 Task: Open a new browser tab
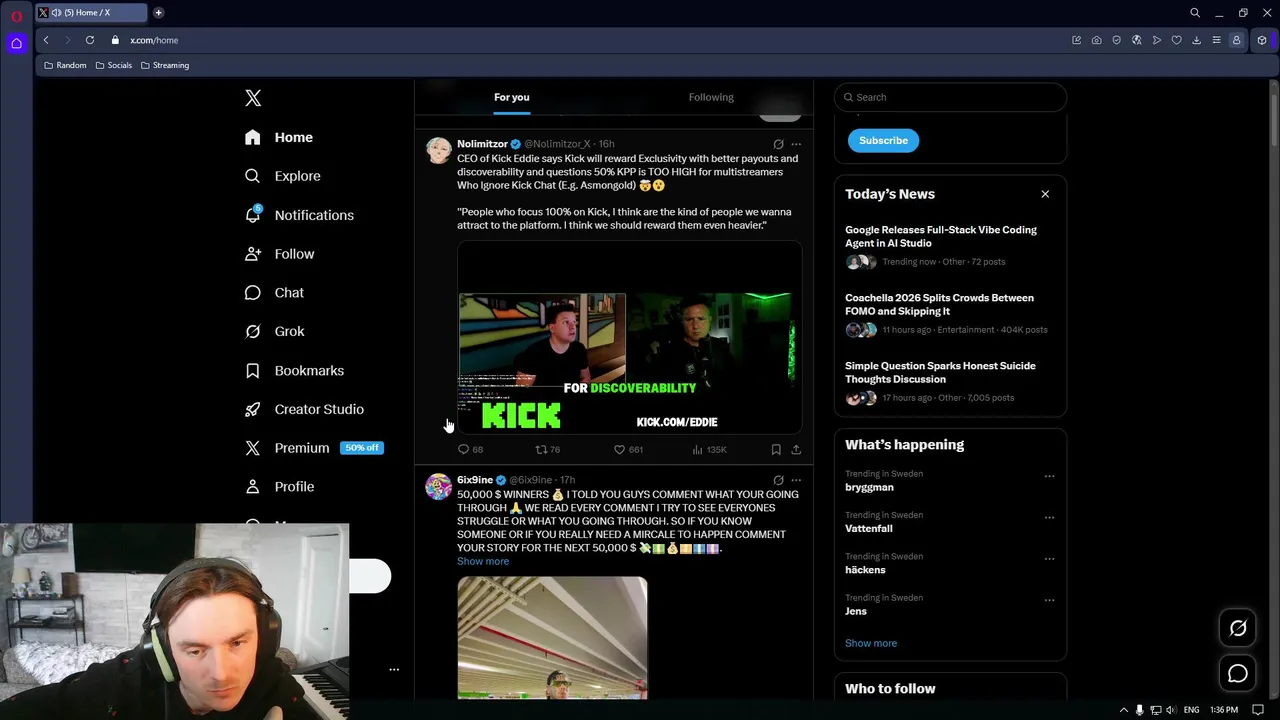(x=158, y=13)
